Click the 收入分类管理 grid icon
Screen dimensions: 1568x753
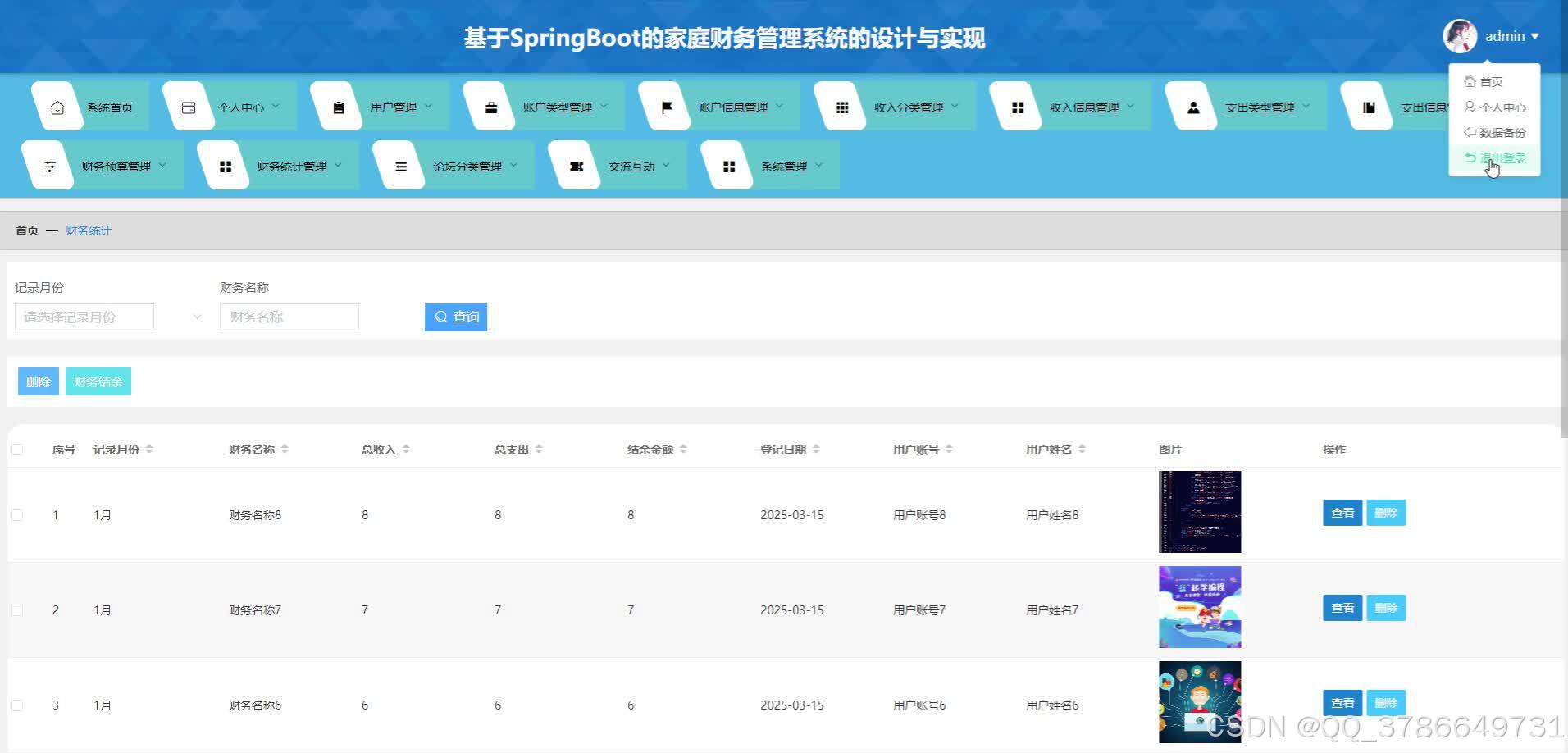click(841, 106)
